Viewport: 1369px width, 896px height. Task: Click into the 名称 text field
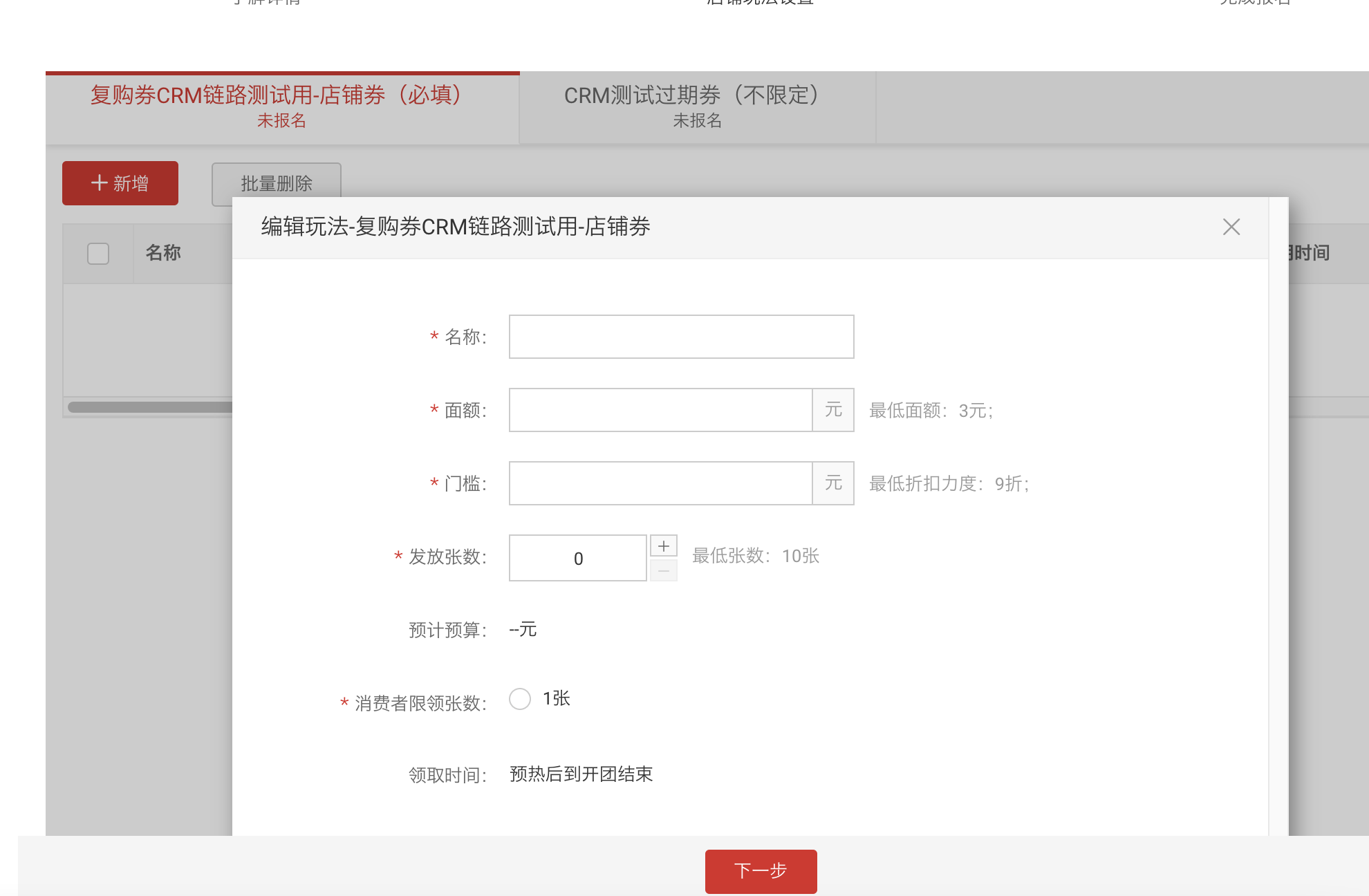681,337
